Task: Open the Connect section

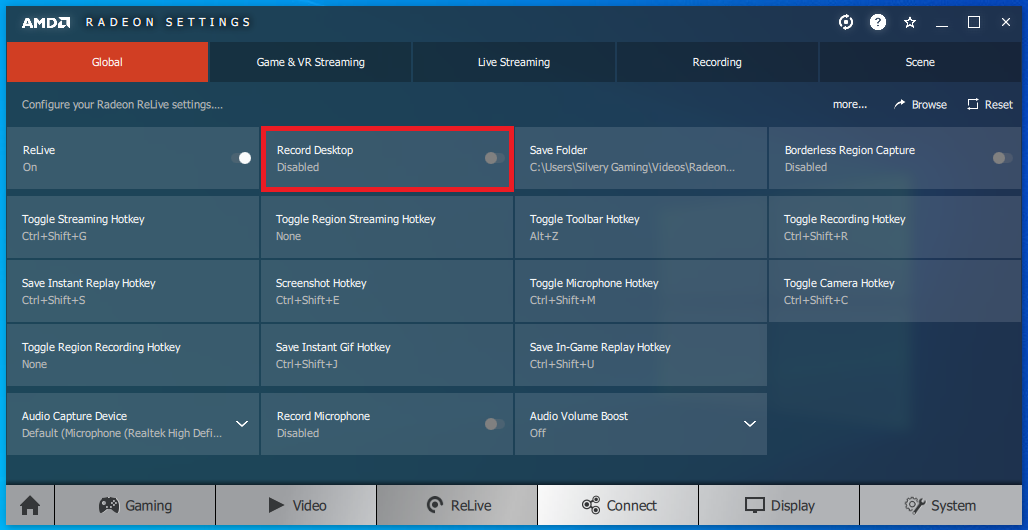Action: click(618, 505)
